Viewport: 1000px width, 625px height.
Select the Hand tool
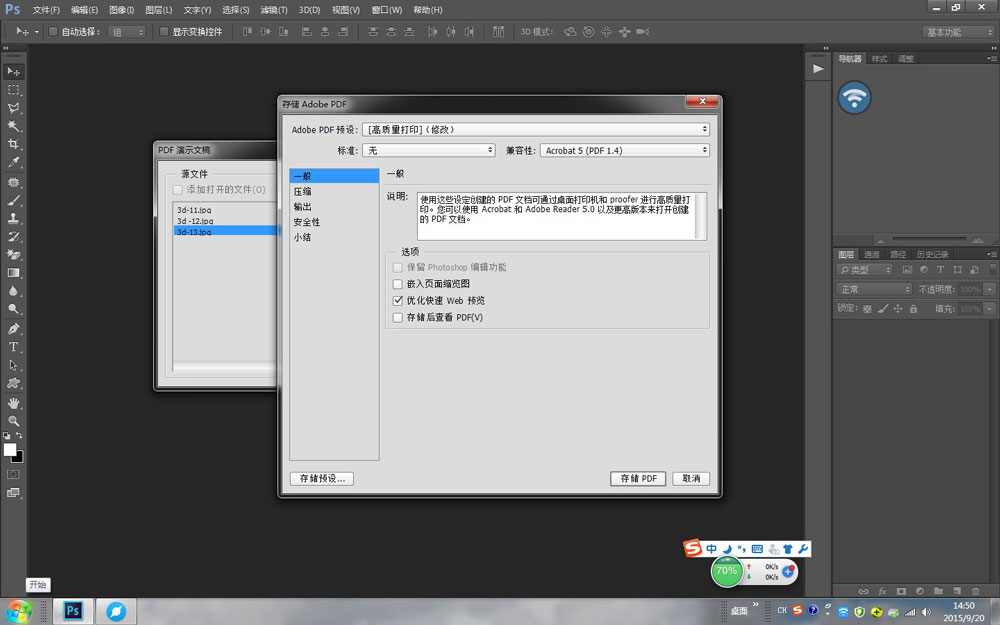13,403
